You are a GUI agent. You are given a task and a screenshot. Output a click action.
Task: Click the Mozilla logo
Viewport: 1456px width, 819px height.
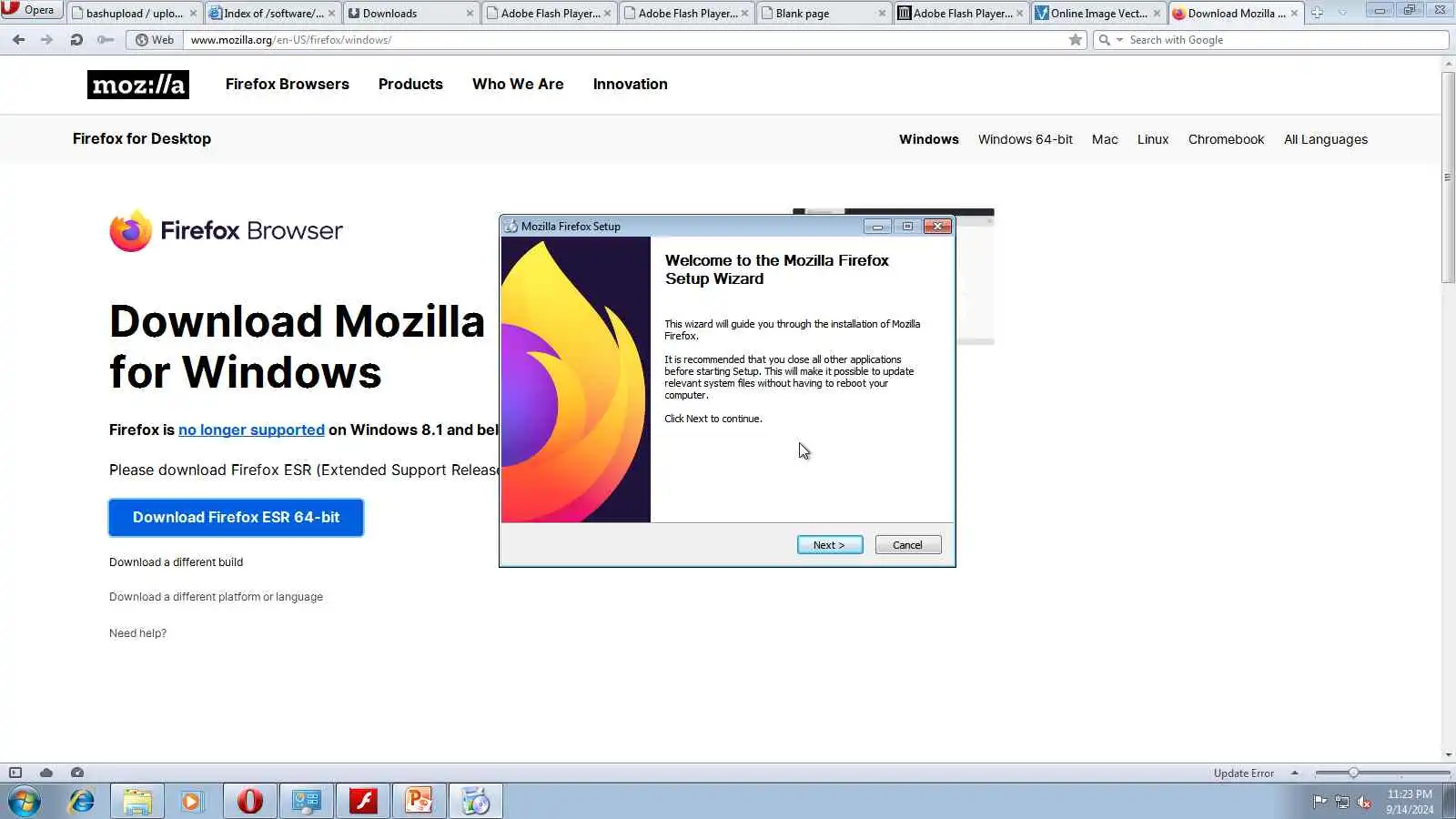pos(138,85)
